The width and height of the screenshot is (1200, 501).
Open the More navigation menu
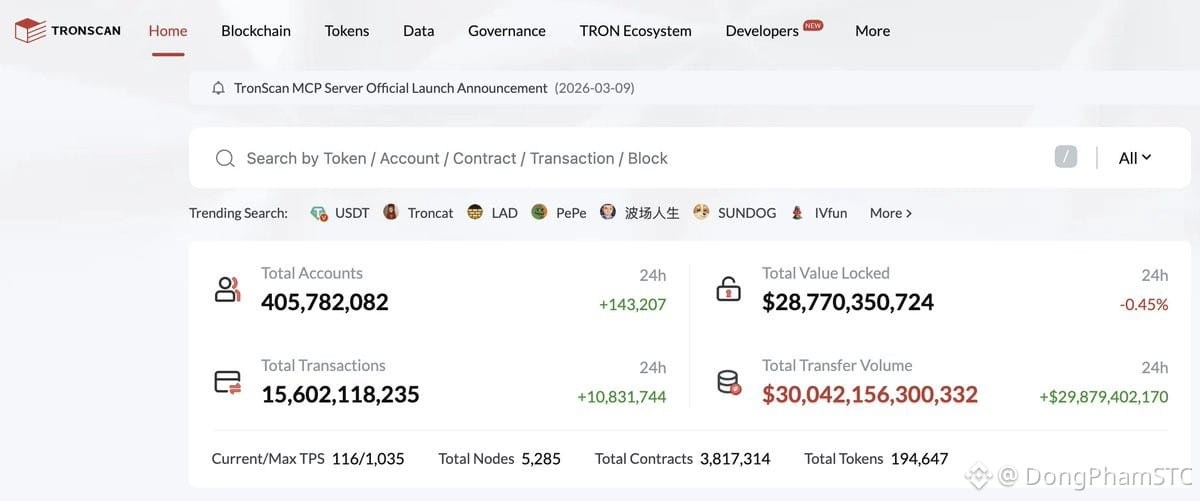(872, 31)
